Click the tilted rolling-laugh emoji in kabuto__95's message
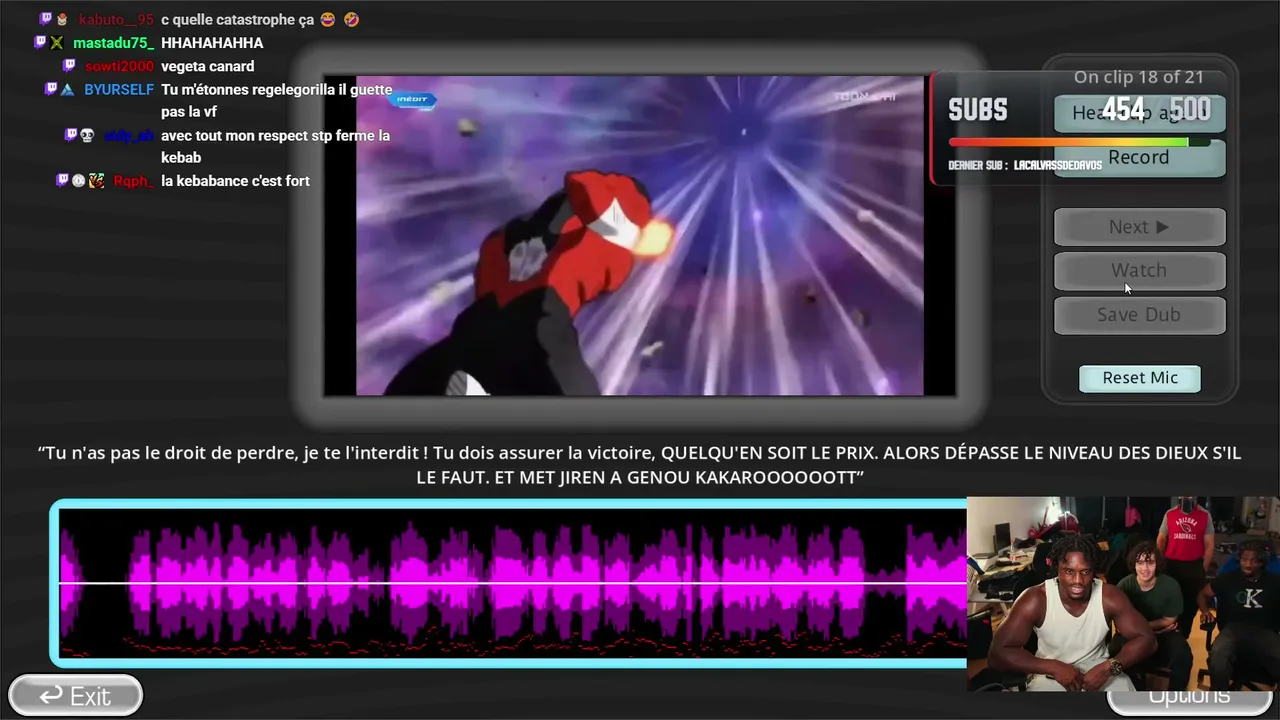This screenshot has width=1280, height=720. coord(351,19)
